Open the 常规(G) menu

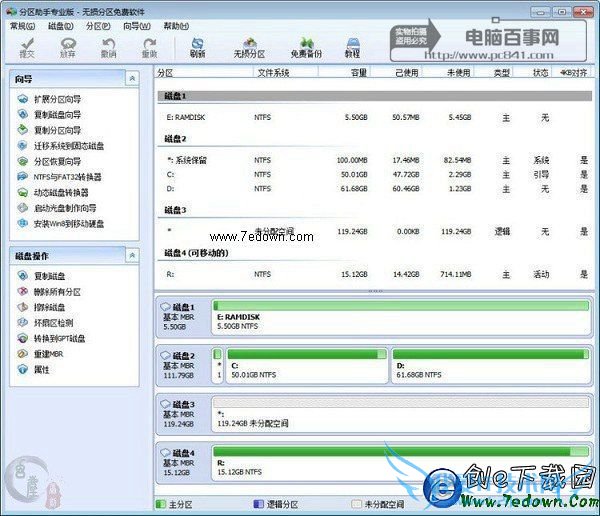23,26
